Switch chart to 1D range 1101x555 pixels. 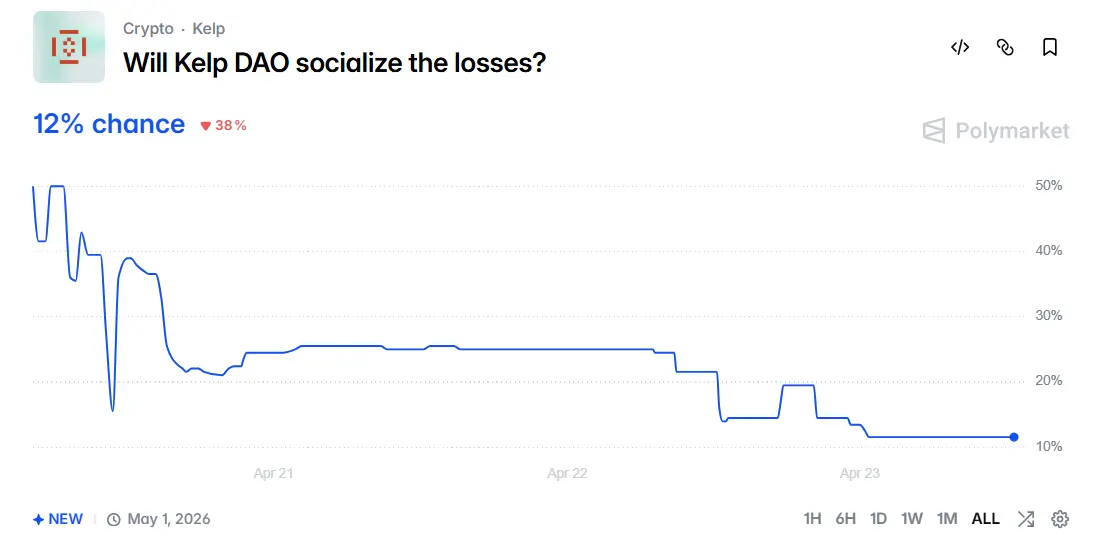click(878, 519)
